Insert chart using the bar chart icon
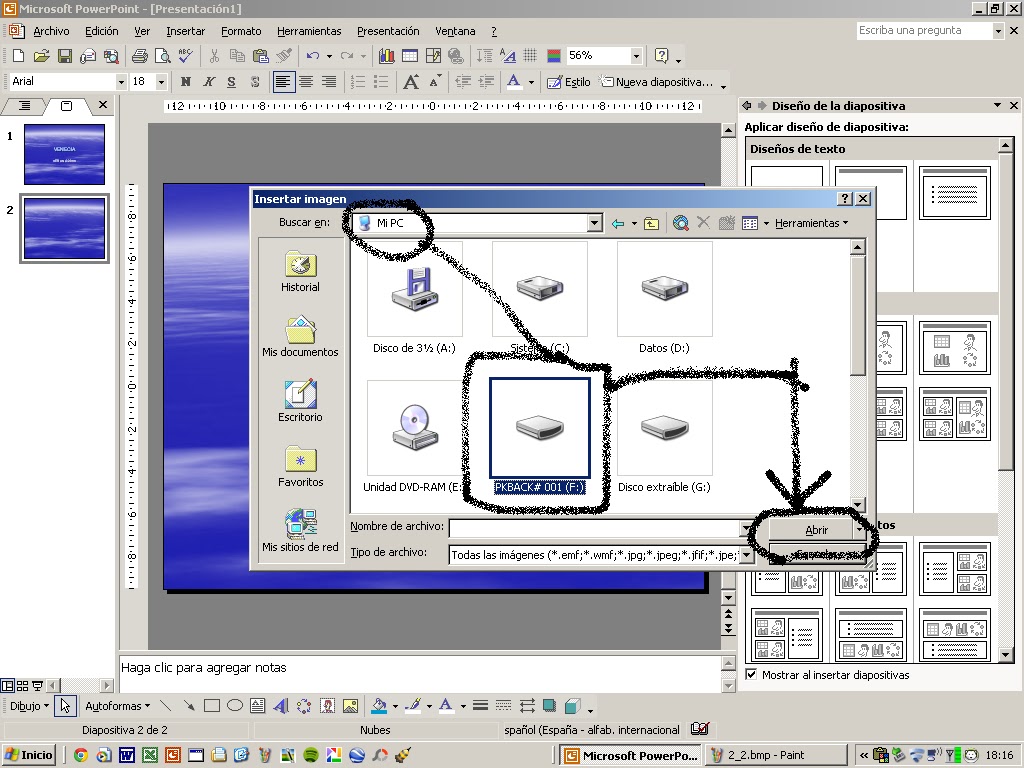This screenshot has height=768, width=1024. tap(386, 56)
